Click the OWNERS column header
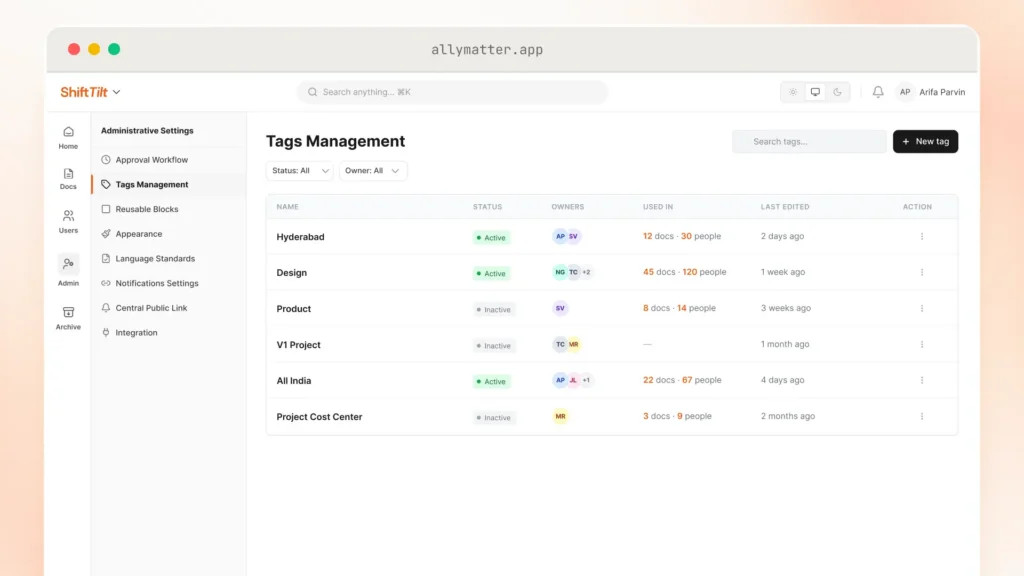Image resolution: width=1024 pixels, height=576 pixels. click(568, 207)
